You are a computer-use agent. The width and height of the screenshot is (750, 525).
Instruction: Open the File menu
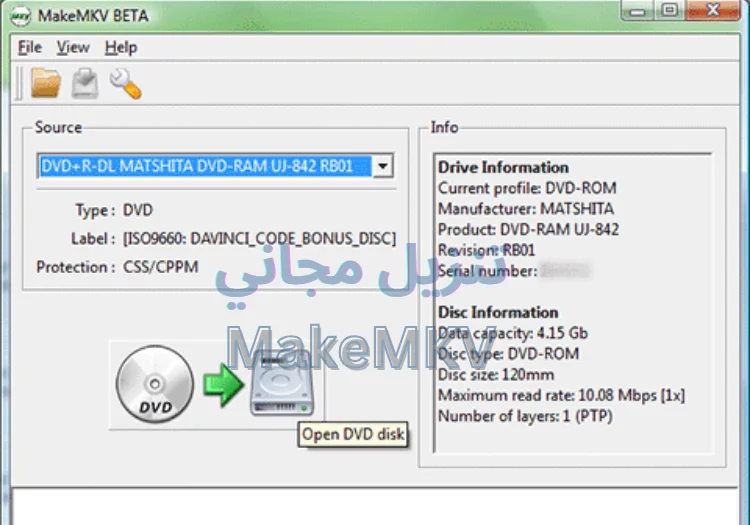tap(30, 47)
